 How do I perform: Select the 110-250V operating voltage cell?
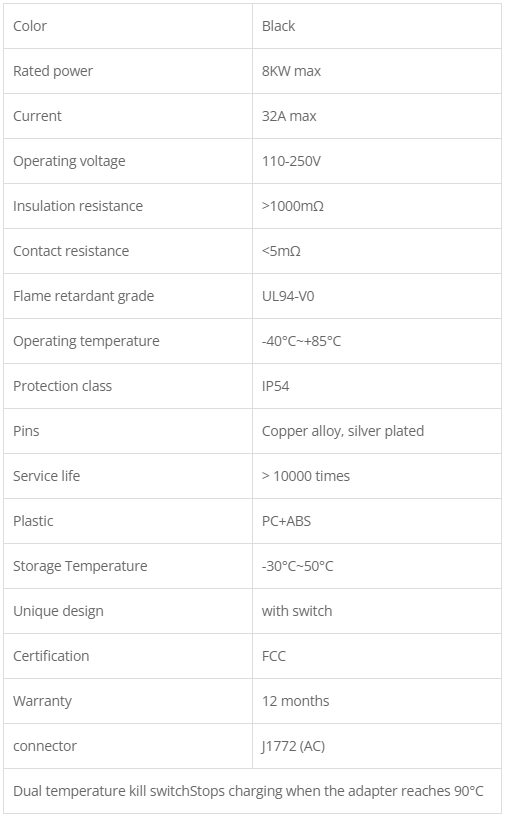click(x=377, y=161)
